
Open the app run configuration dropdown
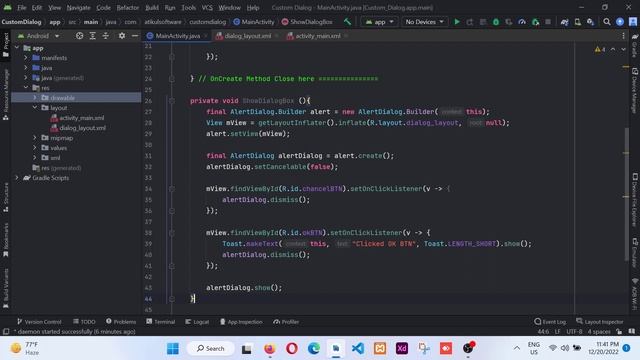click(379, 22)
